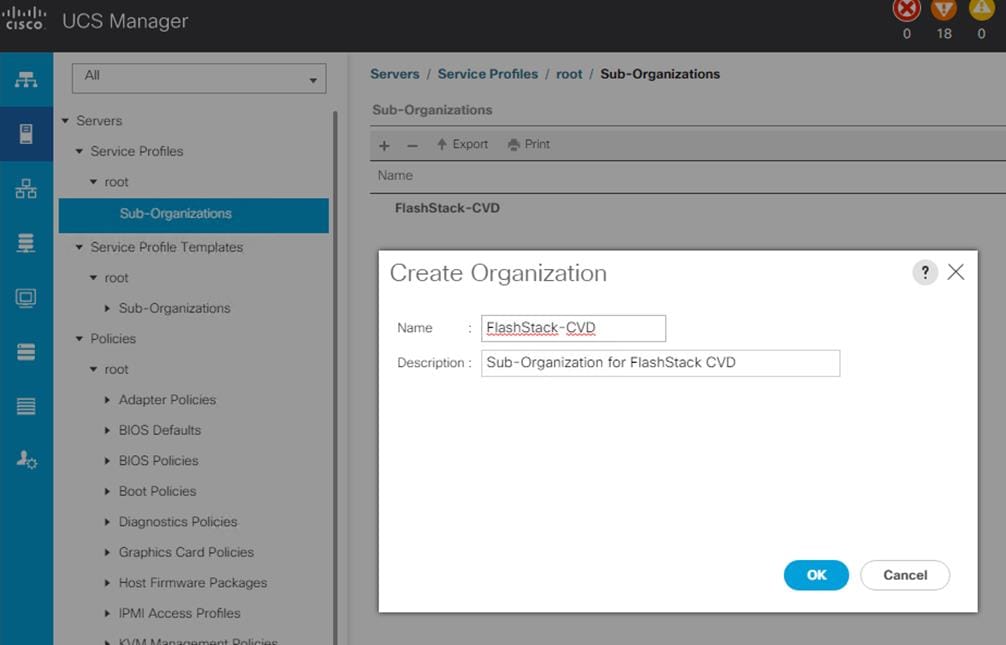Open the LAN tab icon in the sidebar
1006x645 pixels.
point(26,189)
